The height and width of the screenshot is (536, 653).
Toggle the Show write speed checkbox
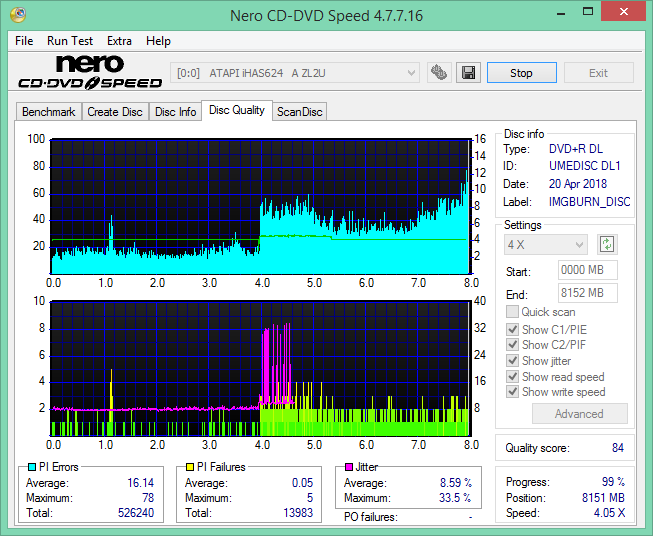click(512, 392)
